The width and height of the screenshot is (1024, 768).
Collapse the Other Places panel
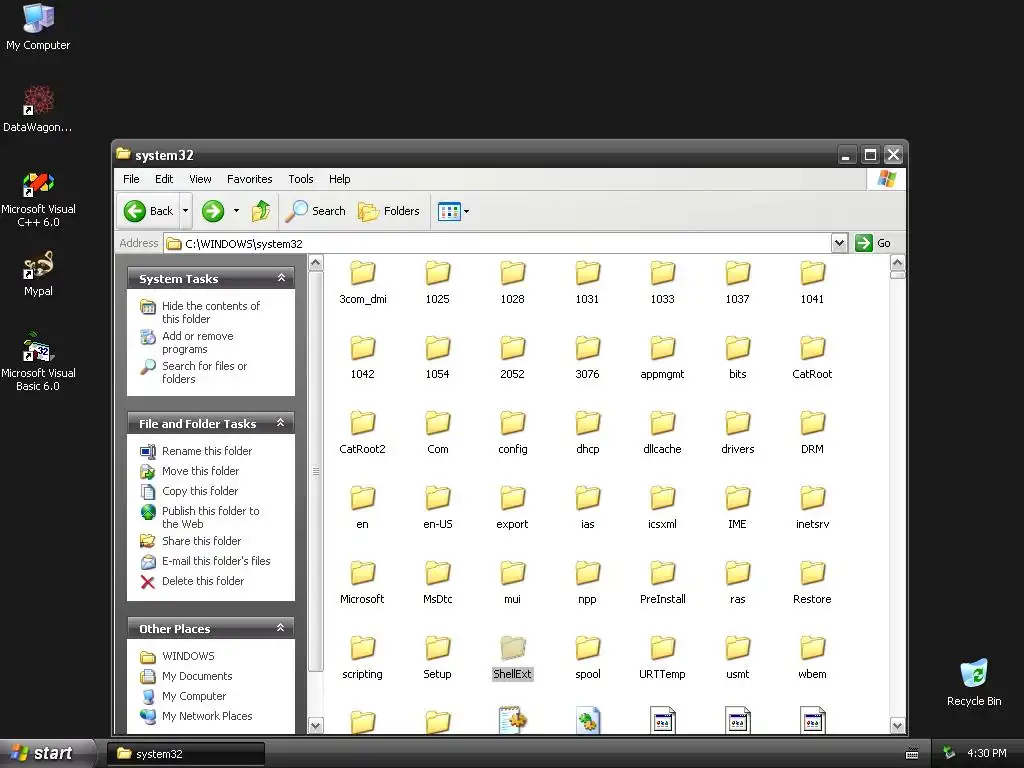tap(281, 628)
